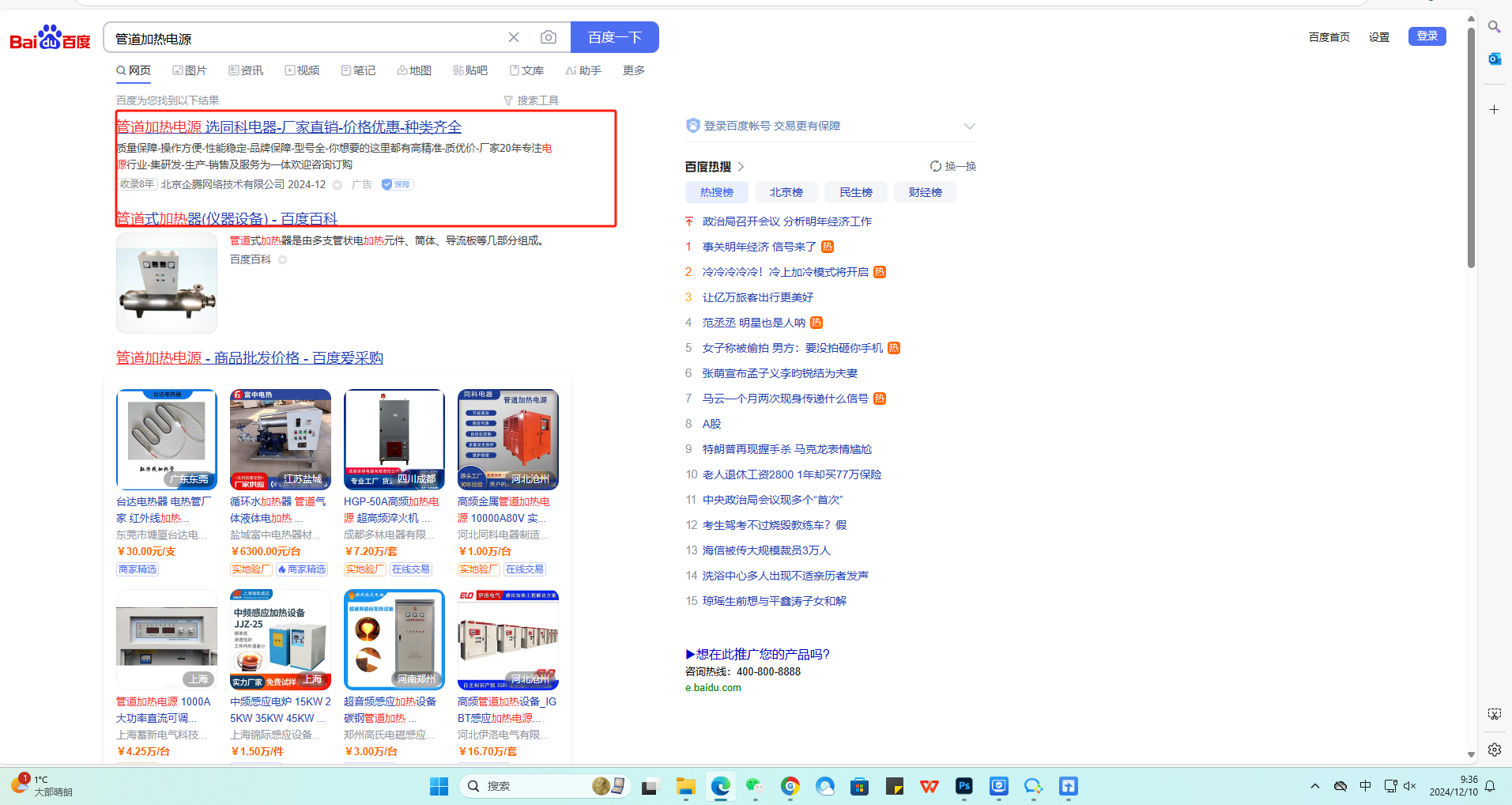Switch to the 地图 tab
This screenshot has height=805, width=1512.
(x=414, y=70)
